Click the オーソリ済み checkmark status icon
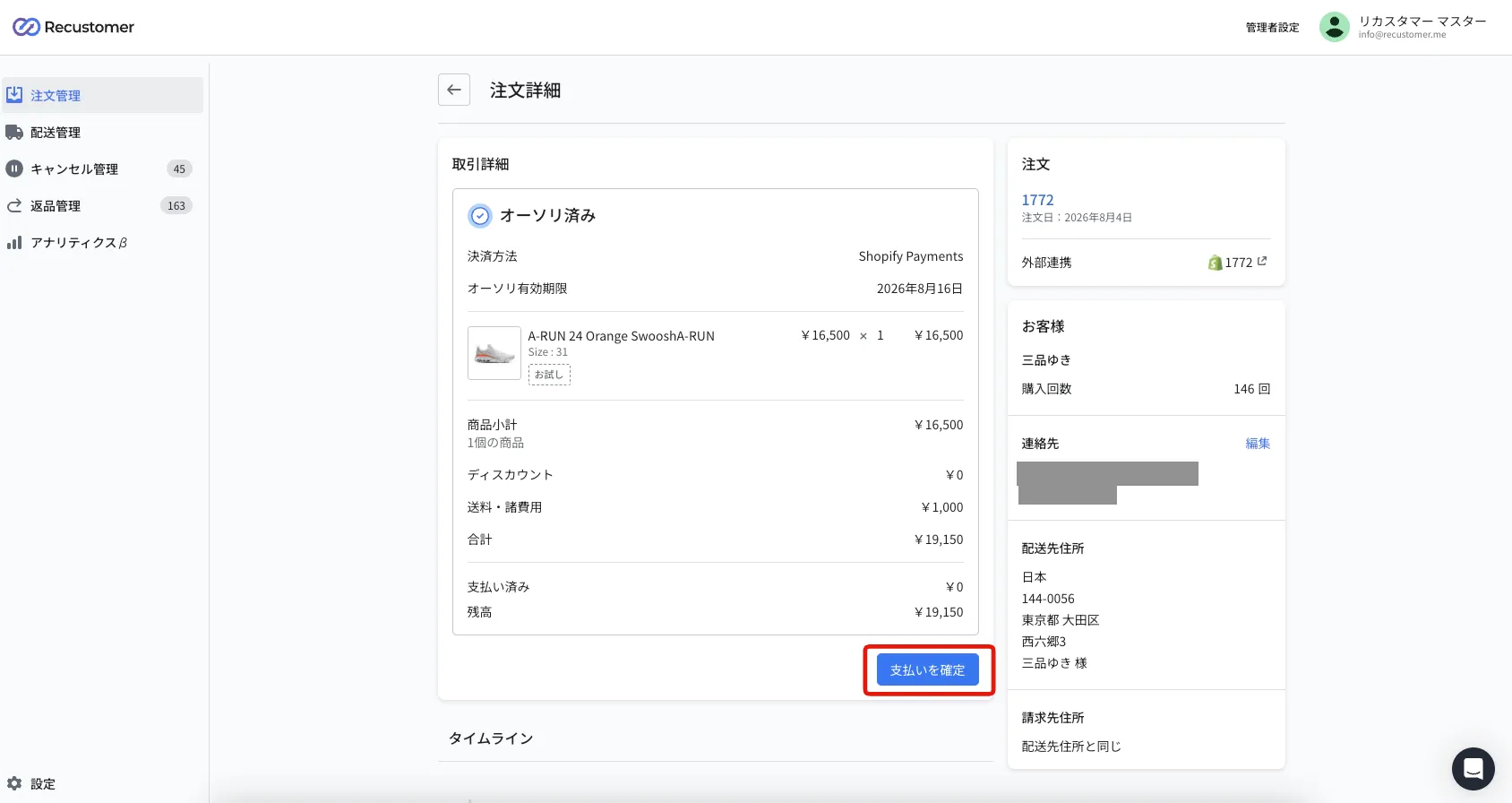The height and width of the screenshot is (803, 1512). pos(480,215)
